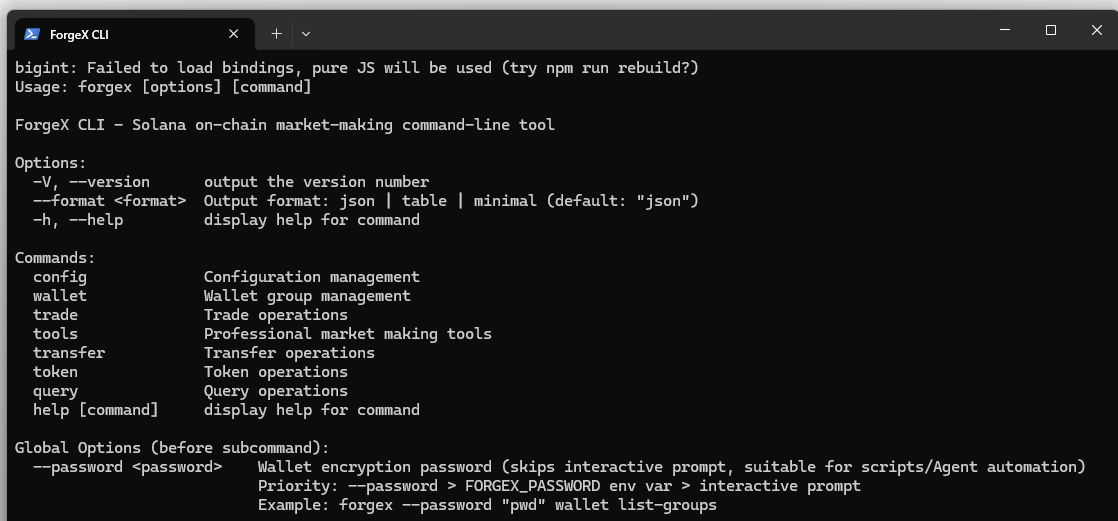Image resolution: width=1118 pixels, height=521 pixels.
Task: Click the "wallet" command name
Action: [60, 296]
